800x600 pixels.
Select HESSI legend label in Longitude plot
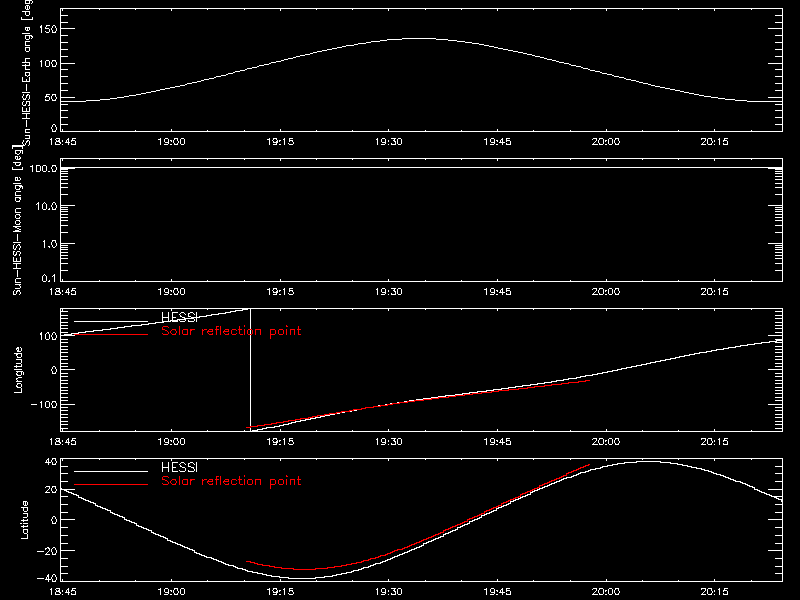[179, 317]
